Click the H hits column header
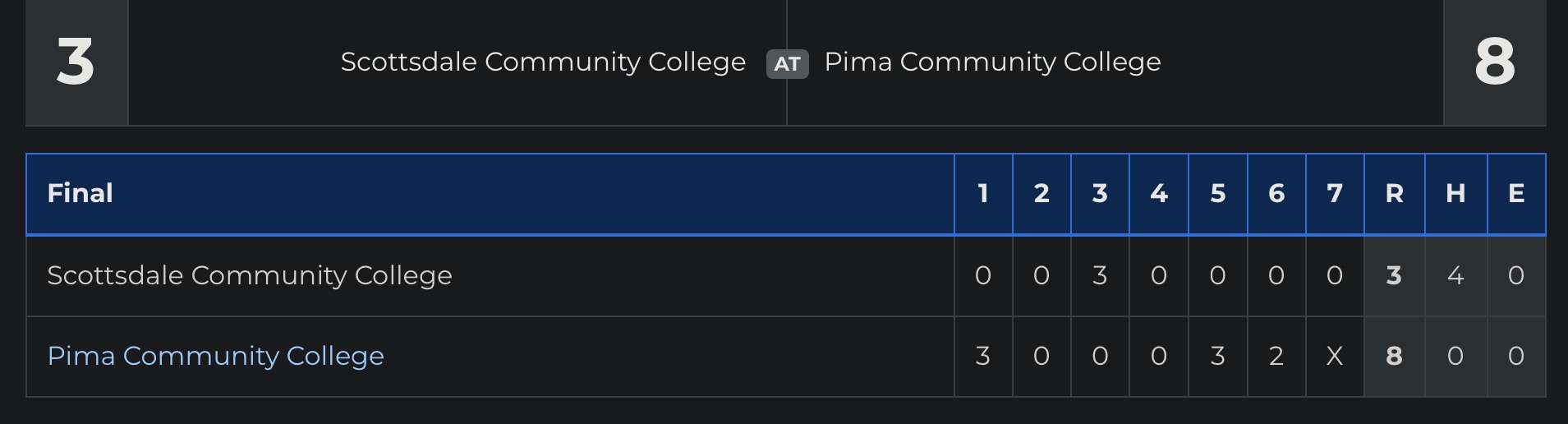 [1455, 193]
